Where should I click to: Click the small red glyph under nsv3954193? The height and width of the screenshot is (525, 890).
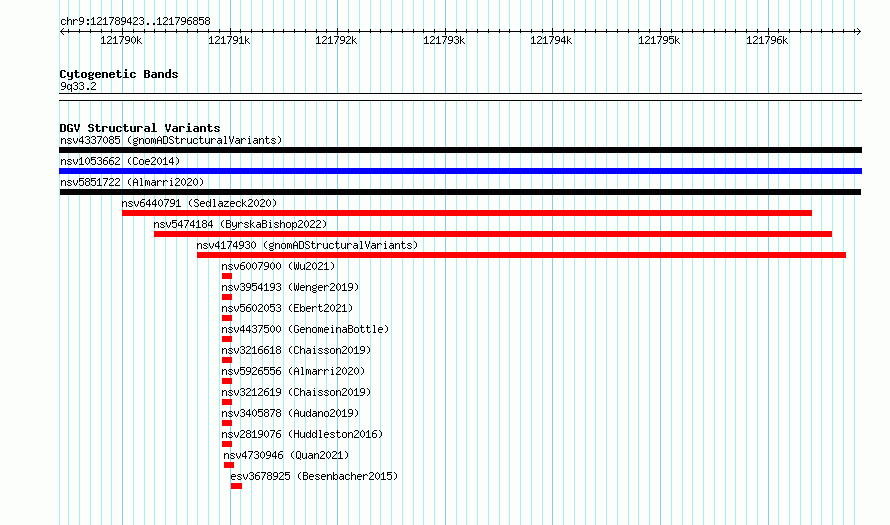tap(227, 297)
